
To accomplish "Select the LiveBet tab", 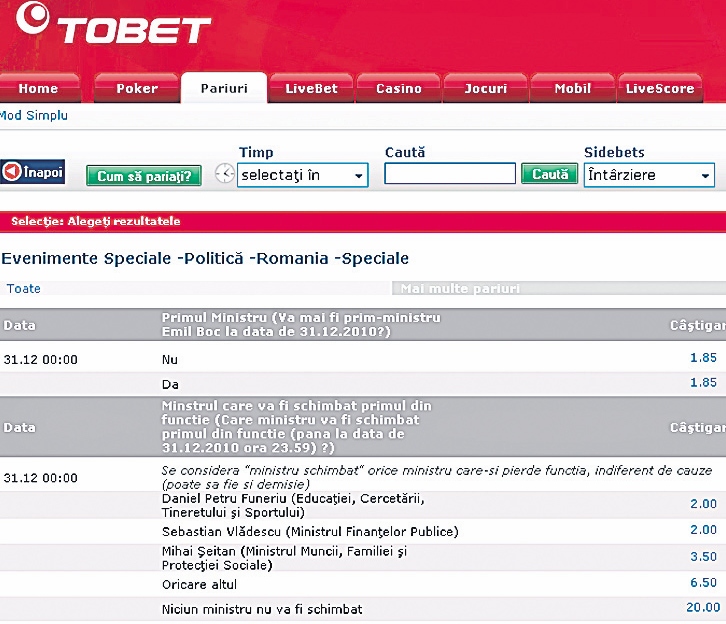I will click(312, 89).
